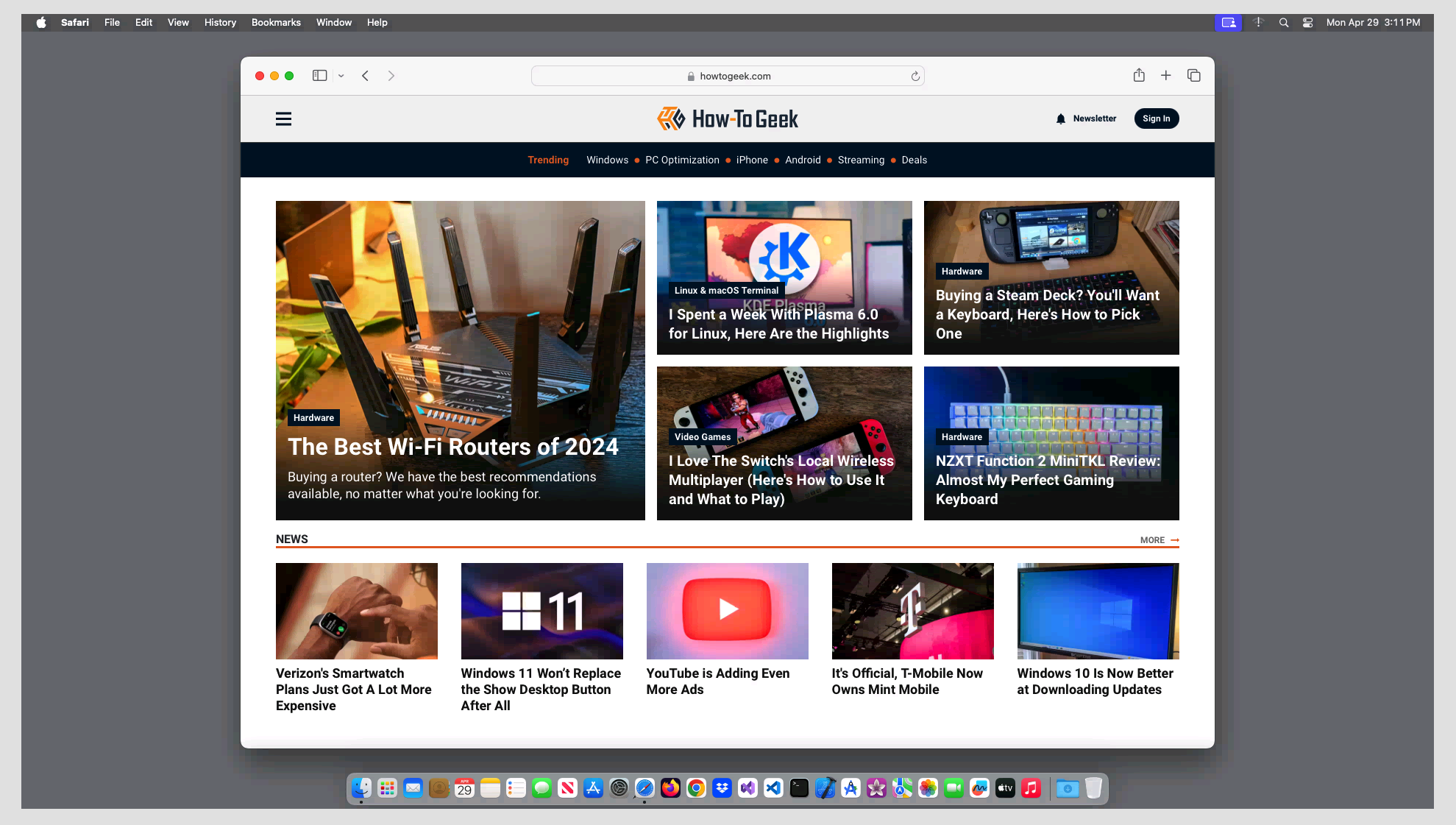The height and width of the screenshot is (825, 1456).
Task: Open the YouTube ads article thumbnail
Action: tap(727, 611)
